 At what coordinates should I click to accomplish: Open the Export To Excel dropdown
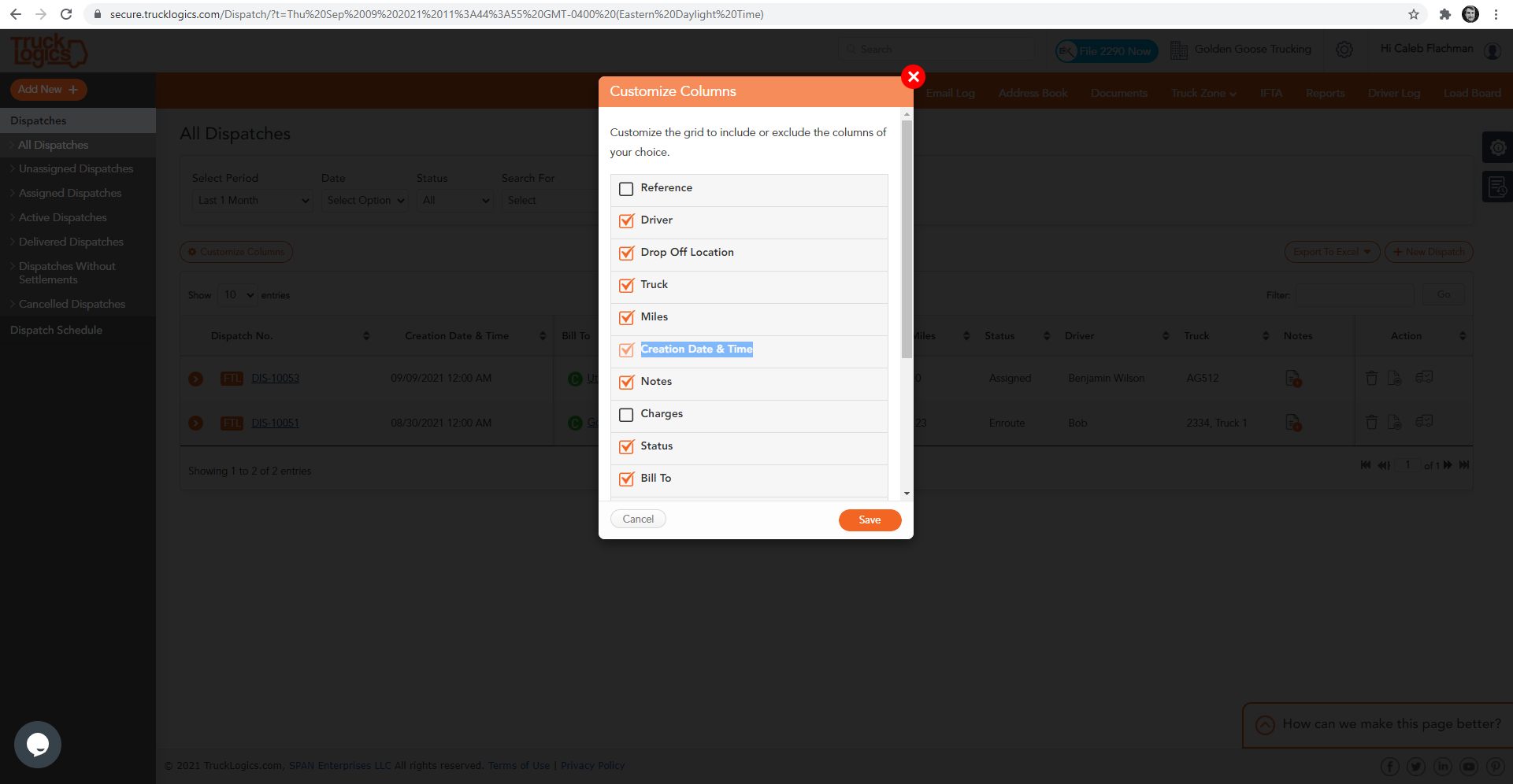[1332, 252]
